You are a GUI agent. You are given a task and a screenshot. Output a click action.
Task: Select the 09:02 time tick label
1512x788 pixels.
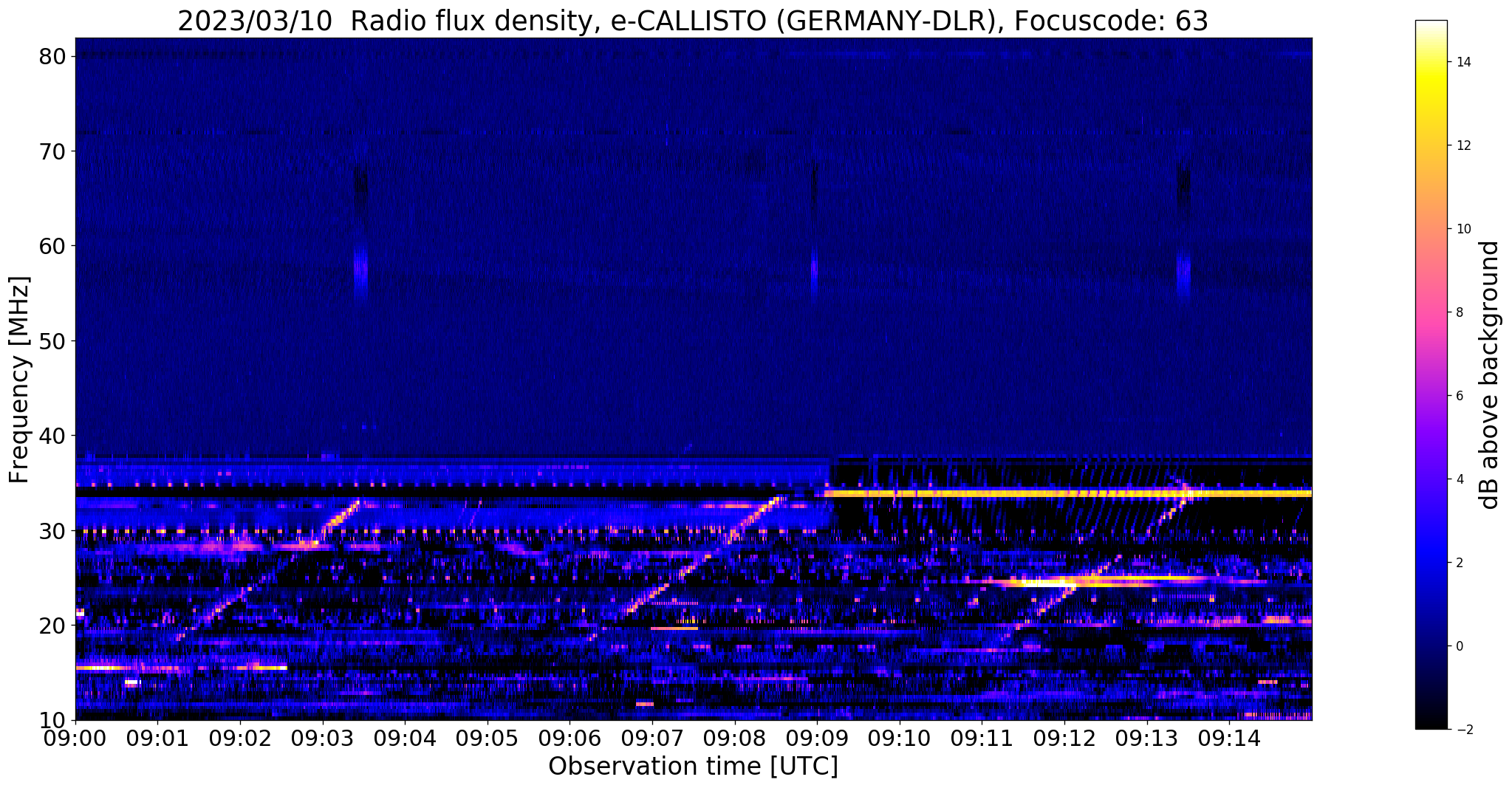click(240, 737)
